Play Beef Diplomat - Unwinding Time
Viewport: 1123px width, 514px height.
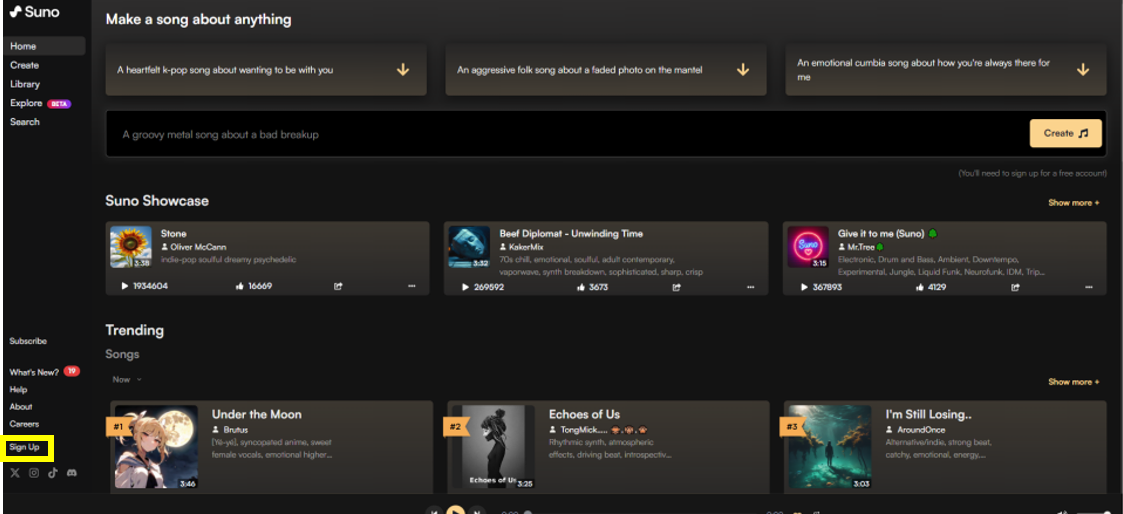coord(465,287)
